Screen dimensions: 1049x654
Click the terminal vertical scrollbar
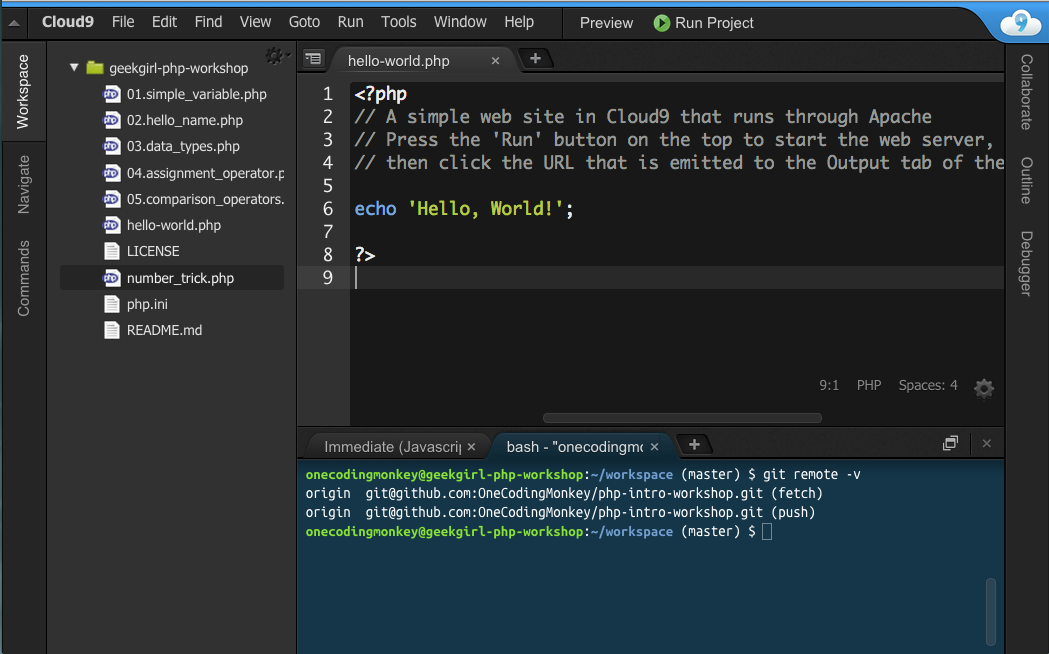click(991, 611)
